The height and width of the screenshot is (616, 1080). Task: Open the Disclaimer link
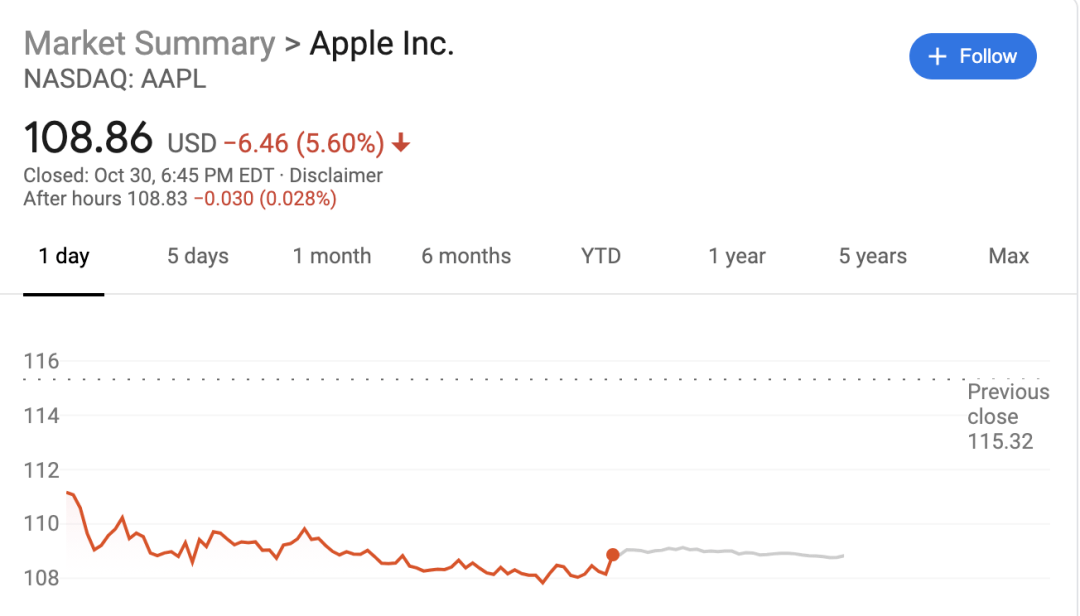335,176
